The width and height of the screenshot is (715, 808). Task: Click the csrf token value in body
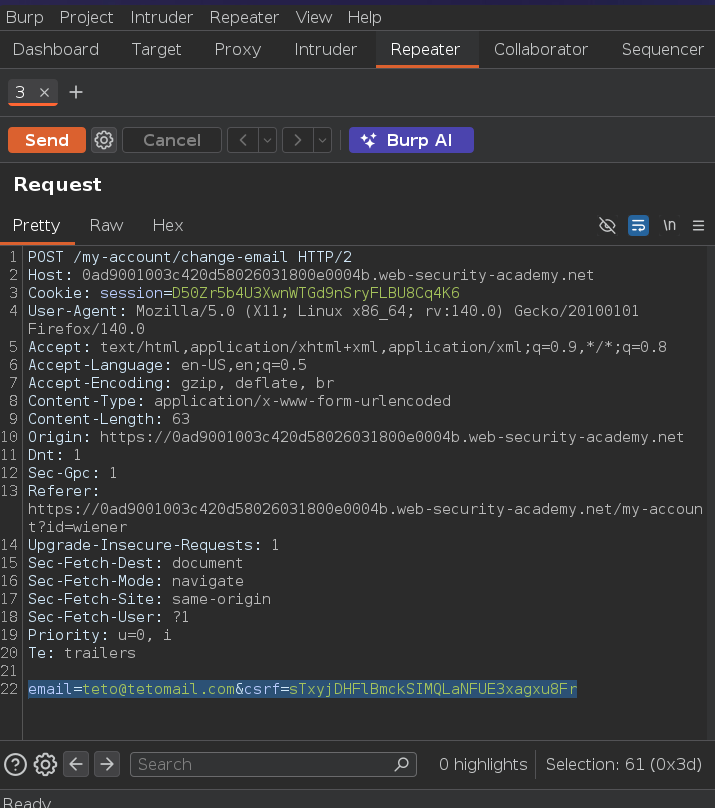[x=433, y=689]
